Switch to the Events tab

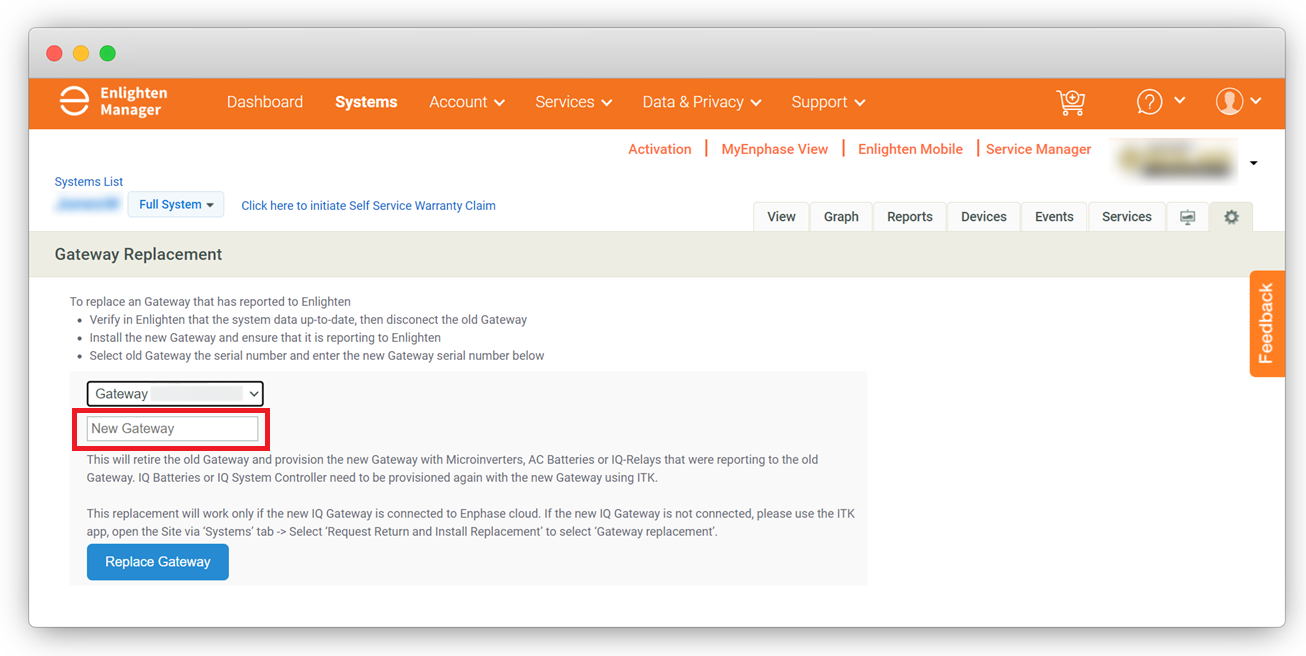[x=1054, y=217]
